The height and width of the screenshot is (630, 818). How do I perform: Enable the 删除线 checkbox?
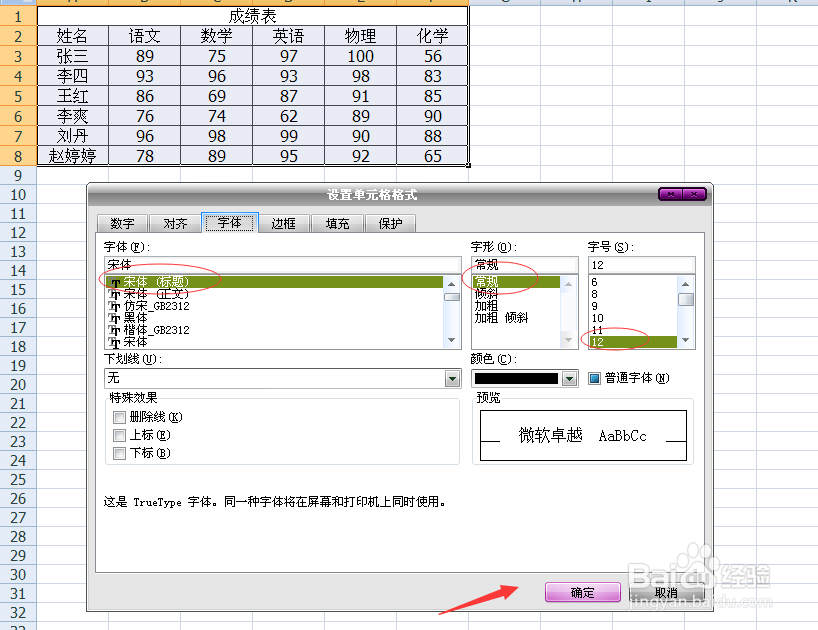pyautogui.click(x=120, y=417)
